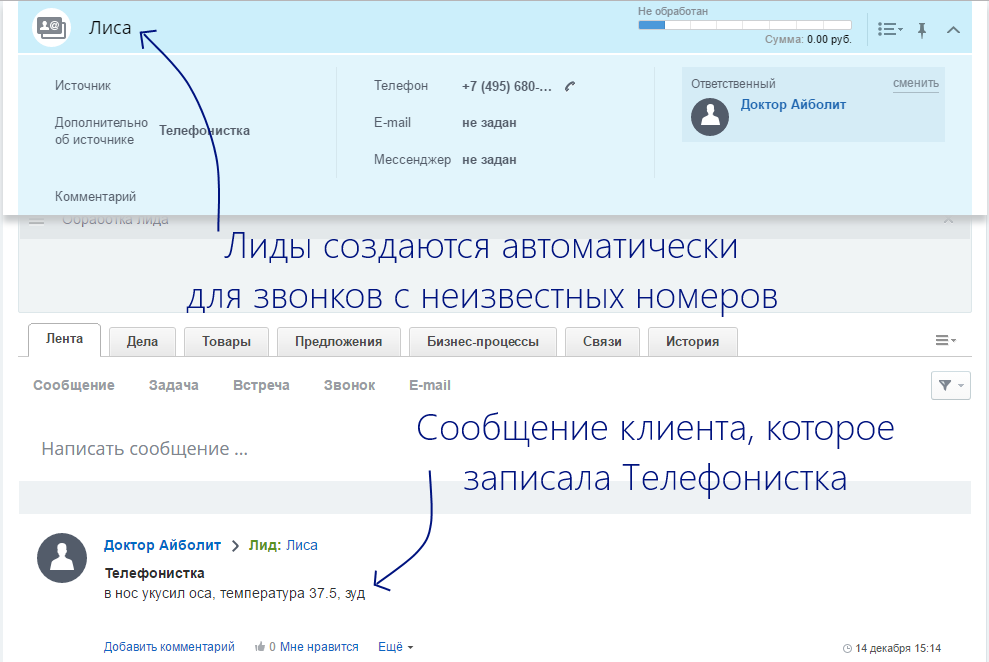This screenshot has height=662, width=989.
Task: Expand the Ещё menu under message
Action: click(395, 647)
